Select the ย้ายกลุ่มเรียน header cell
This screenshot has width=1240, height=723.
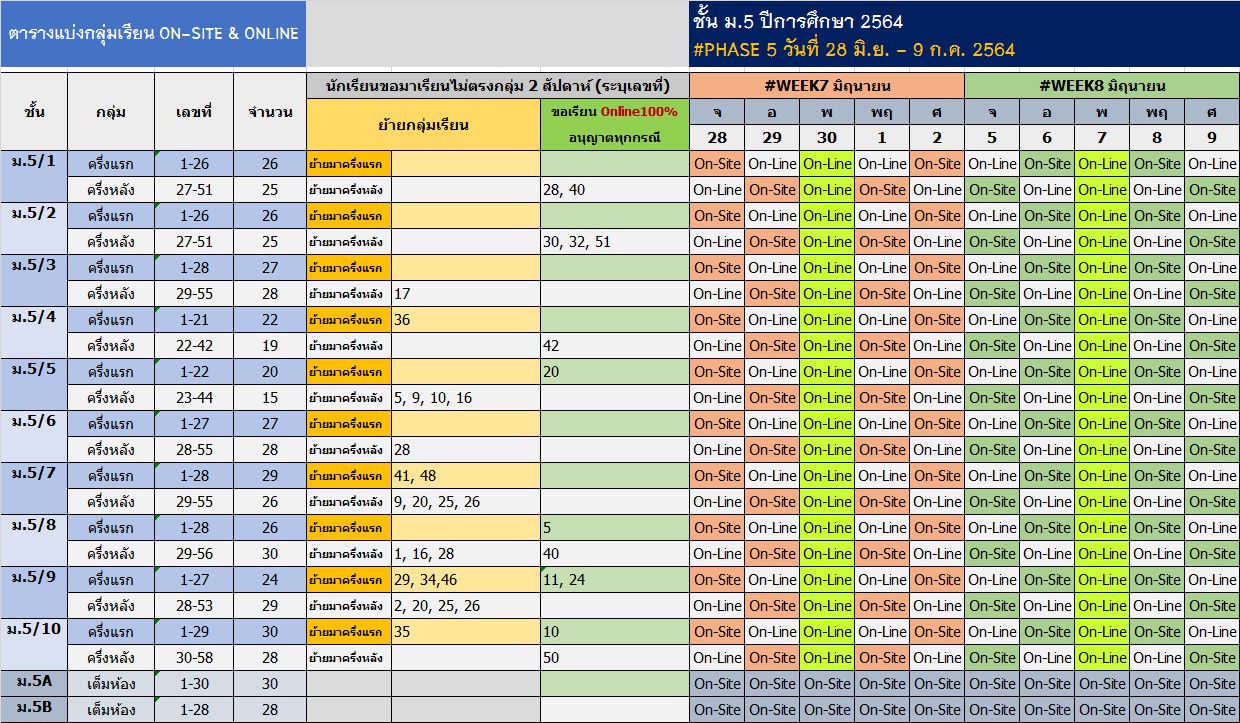coord(424,125)
